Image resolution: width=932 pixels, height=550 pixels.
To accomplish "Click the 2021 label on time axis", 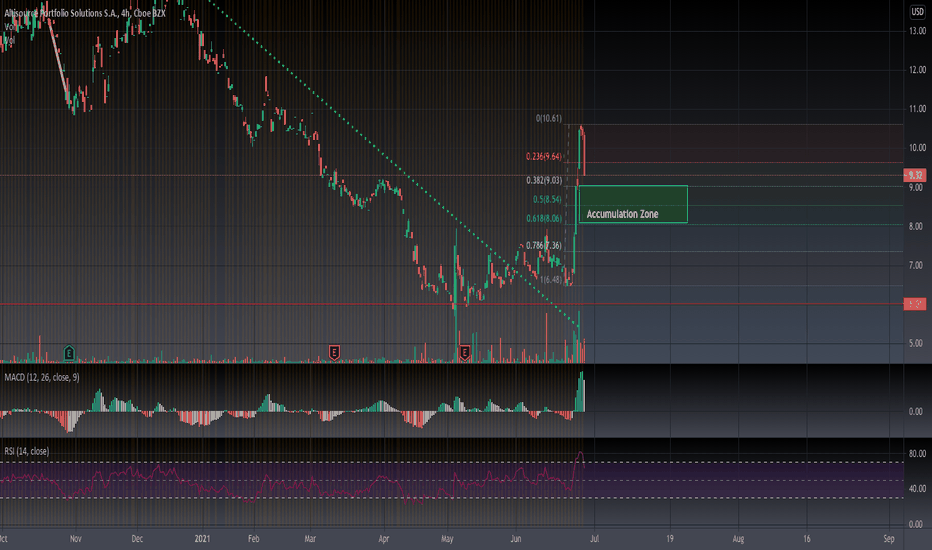I will pyautogui.click(x=203, y=539).
